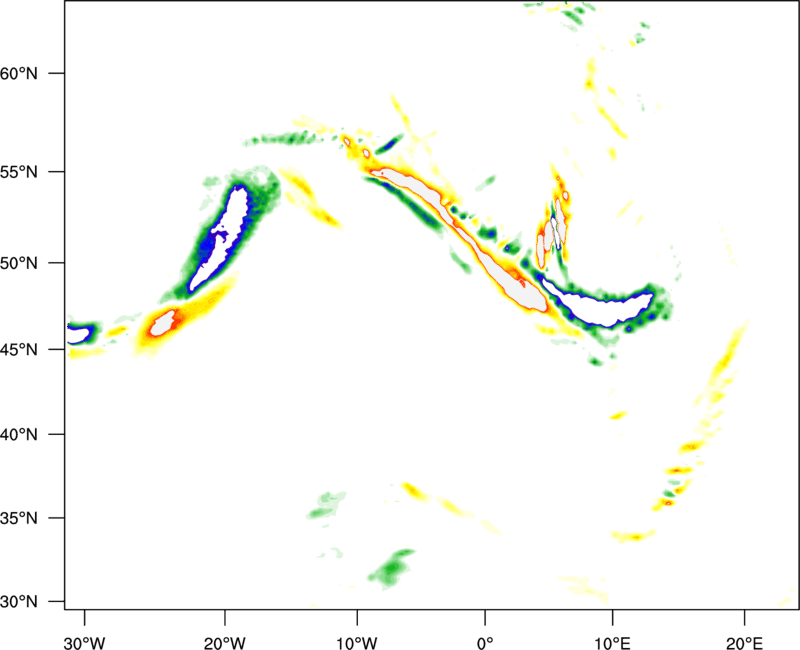Viewport: 800px width, 650px height.
Task: Click the 40°N latitude label
Action: pyautogui.click(x=19, y=435)
